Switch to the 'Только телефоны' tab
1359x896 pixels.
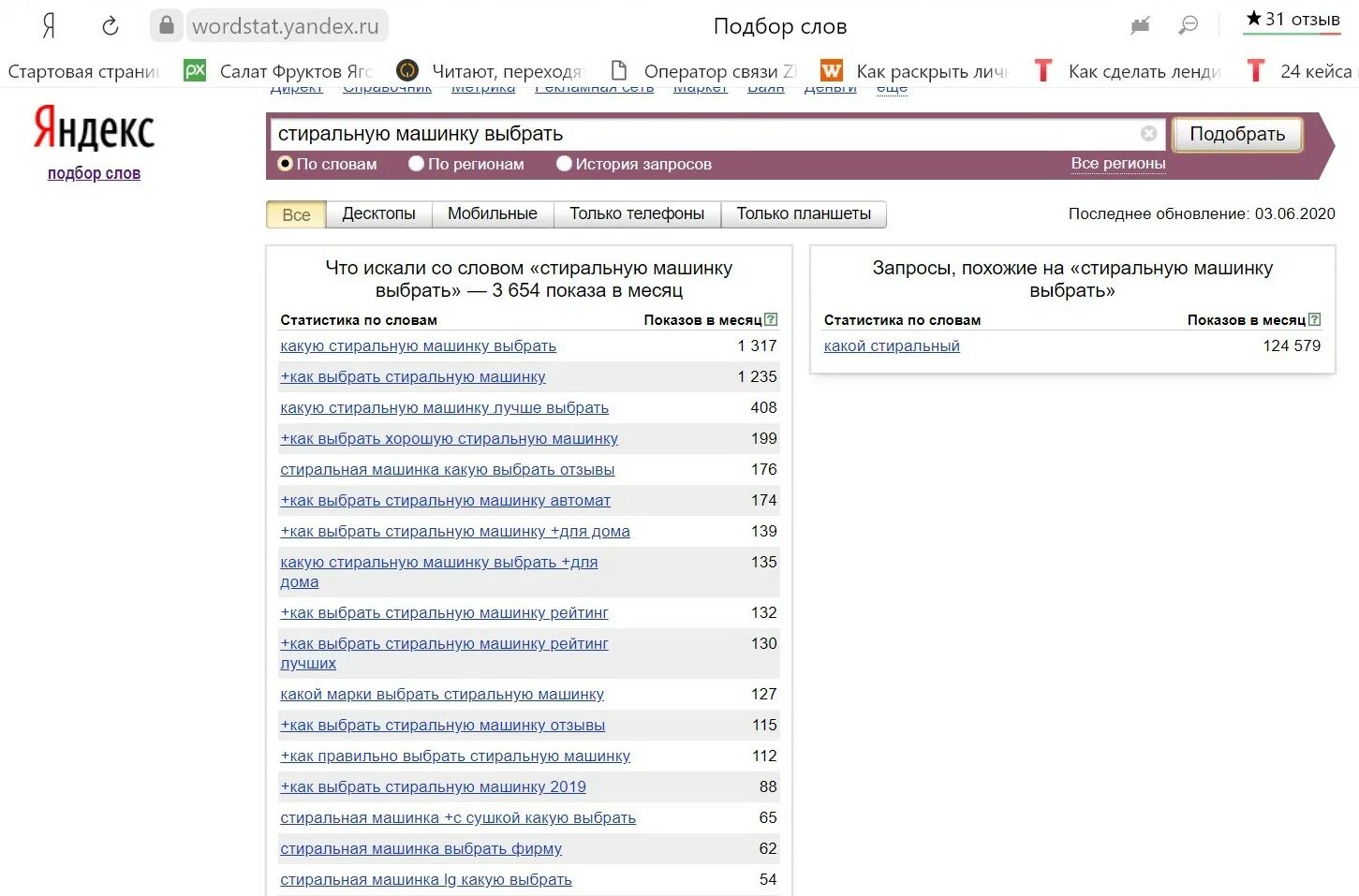pos(637,213)
